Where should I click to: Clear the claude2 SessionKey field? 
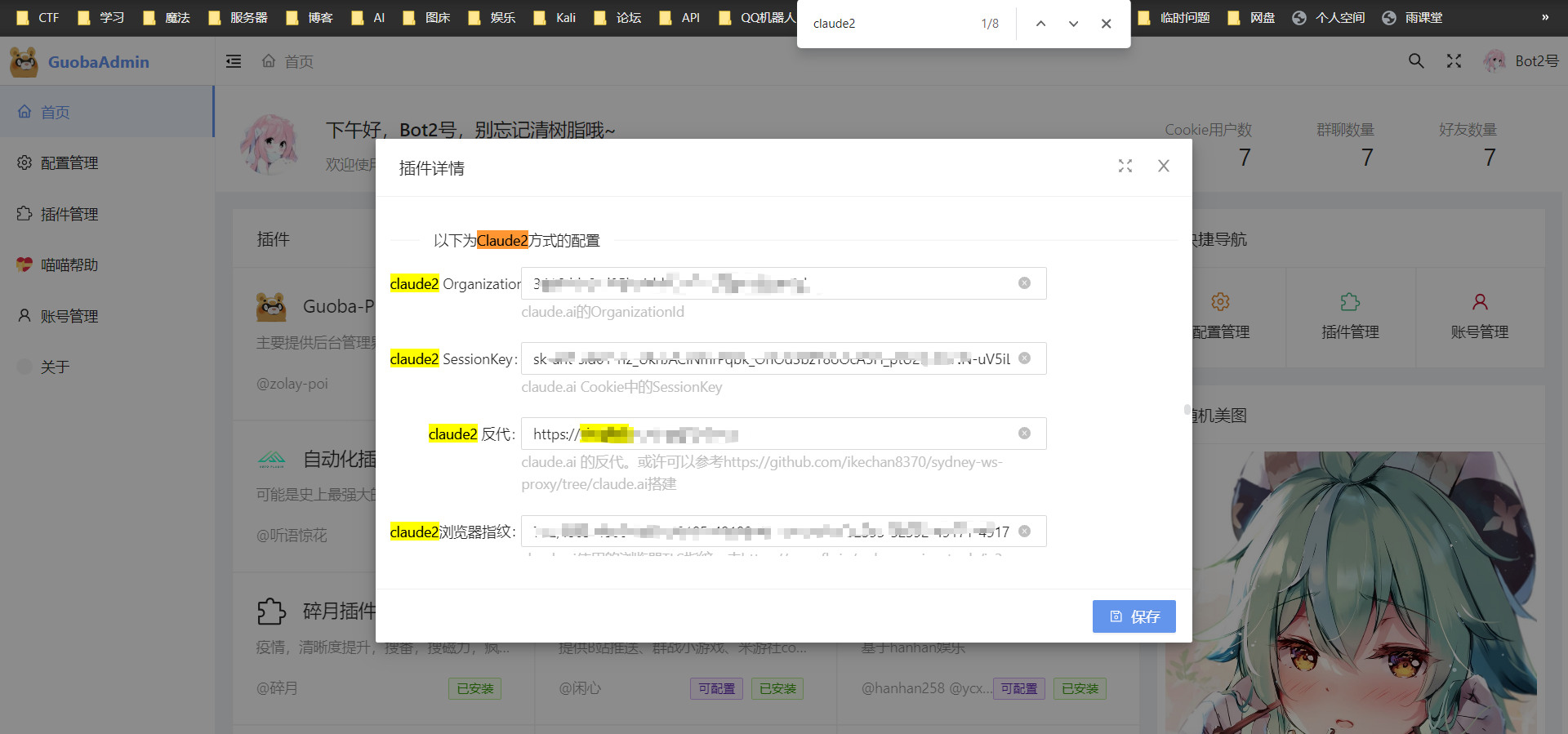[x=1024, y=358]
